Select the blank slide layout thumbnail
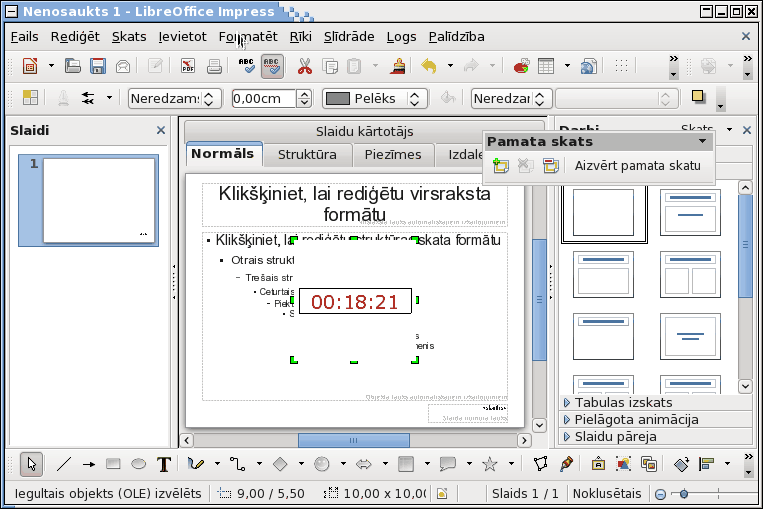Viewport: 763px width, 509px height. [x=603, y=213]
